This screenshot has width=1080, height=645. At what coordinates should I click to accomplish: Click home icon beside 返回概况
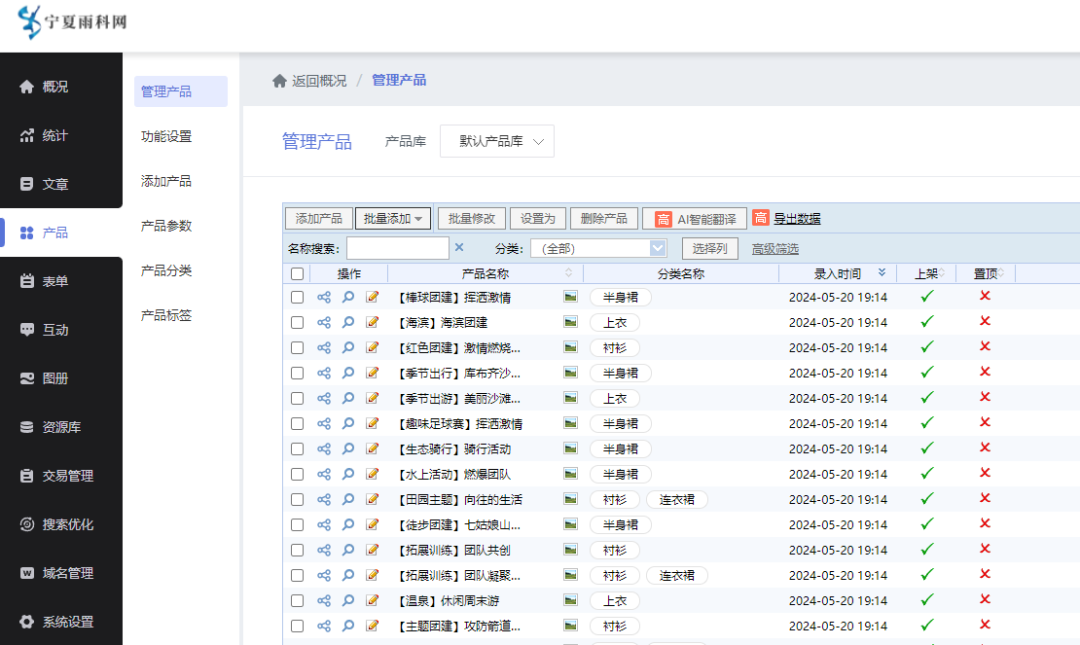[280, 81]
